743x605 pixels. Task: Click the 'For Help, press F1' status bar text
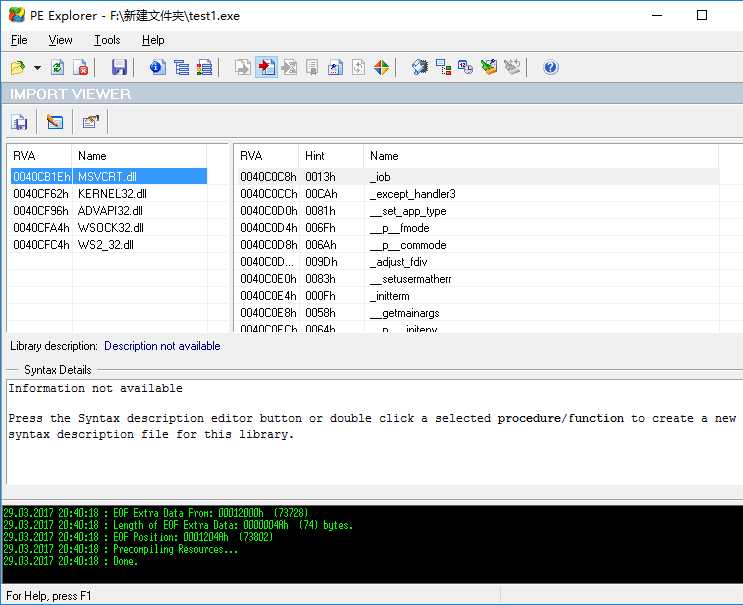point(48,596)
